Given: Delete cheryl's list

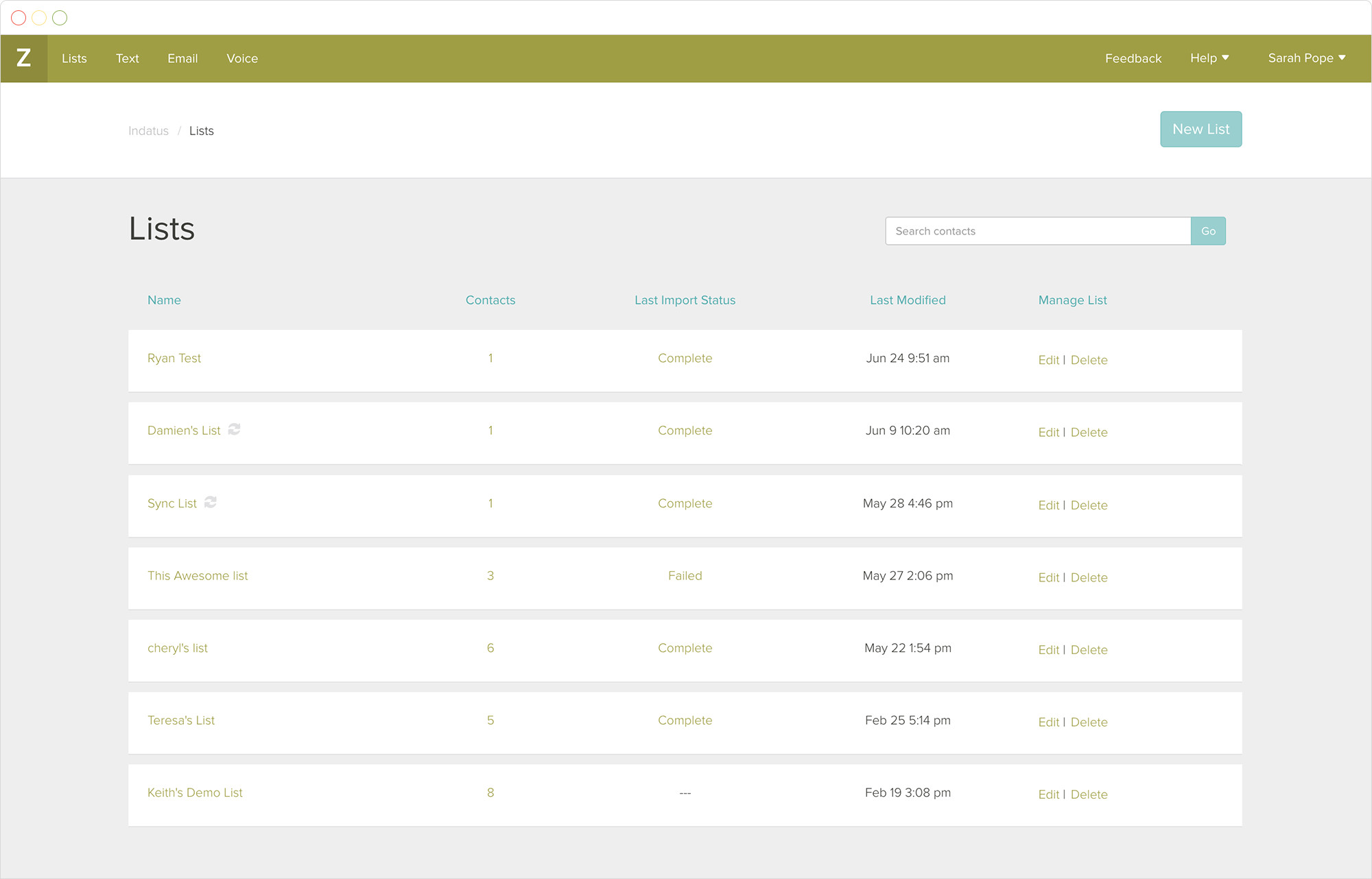Looking at the screenshot, I should coord(1089,650).
